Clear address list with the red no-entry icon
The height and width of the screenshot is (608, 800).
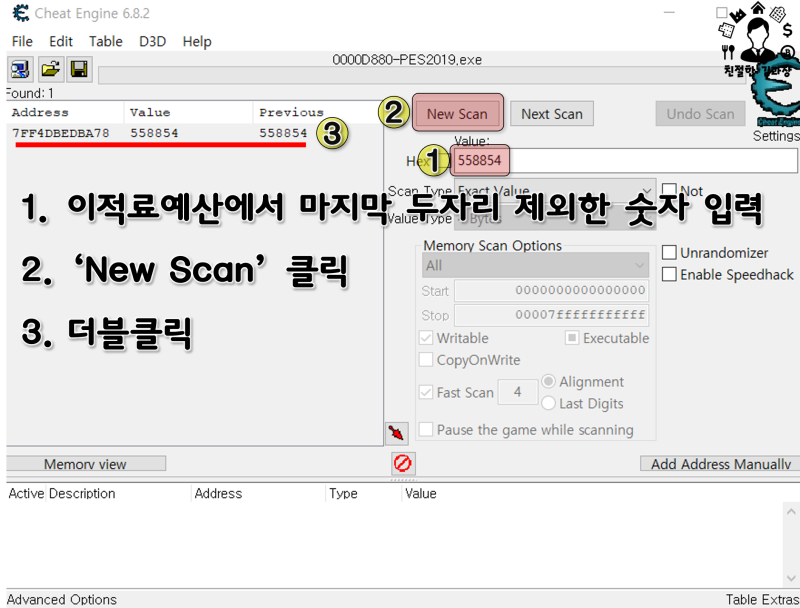click(403, 463)
